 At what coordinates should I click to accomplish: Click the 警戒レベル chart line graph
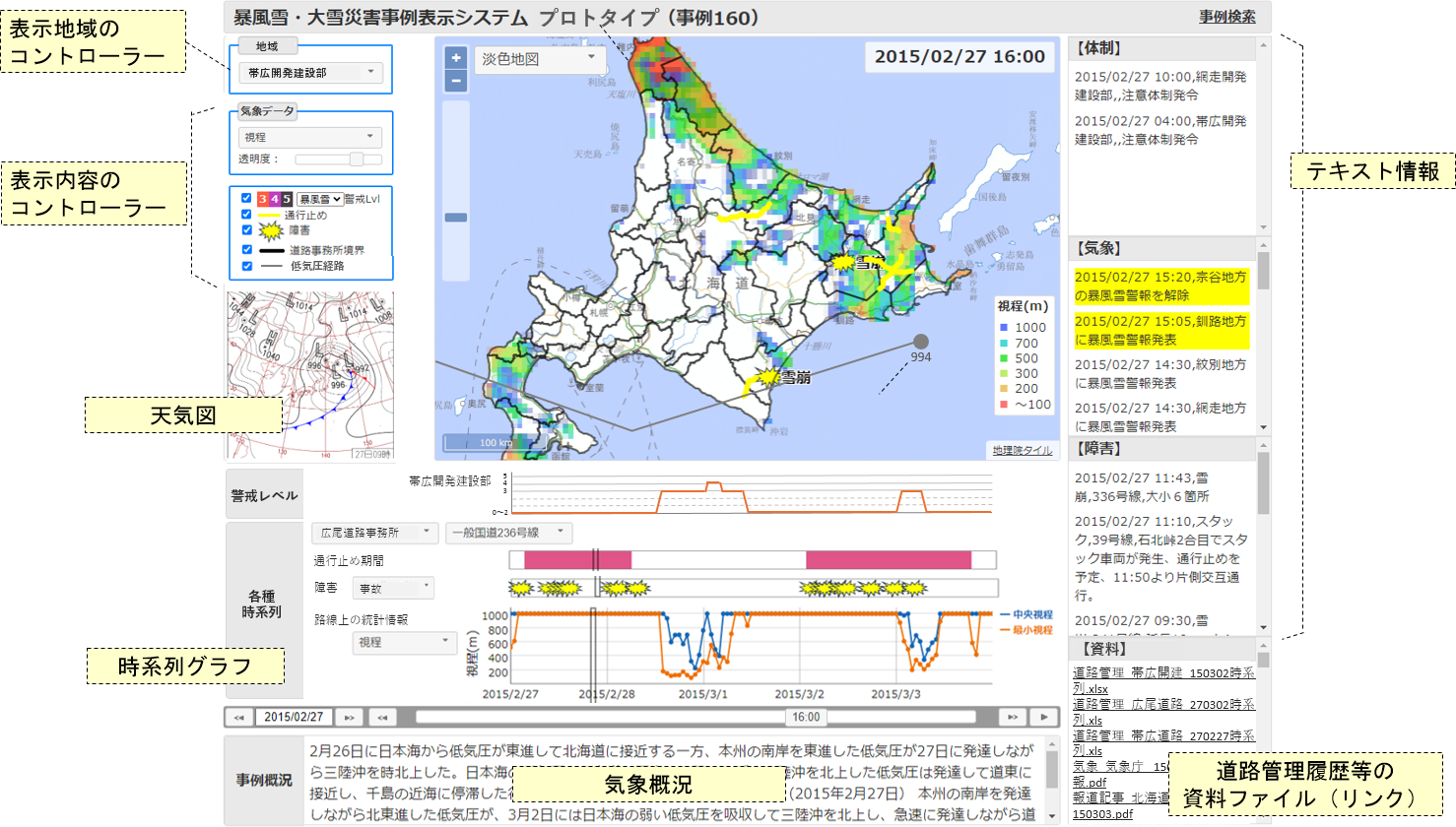pyautogui.click(x=752, y=493)
